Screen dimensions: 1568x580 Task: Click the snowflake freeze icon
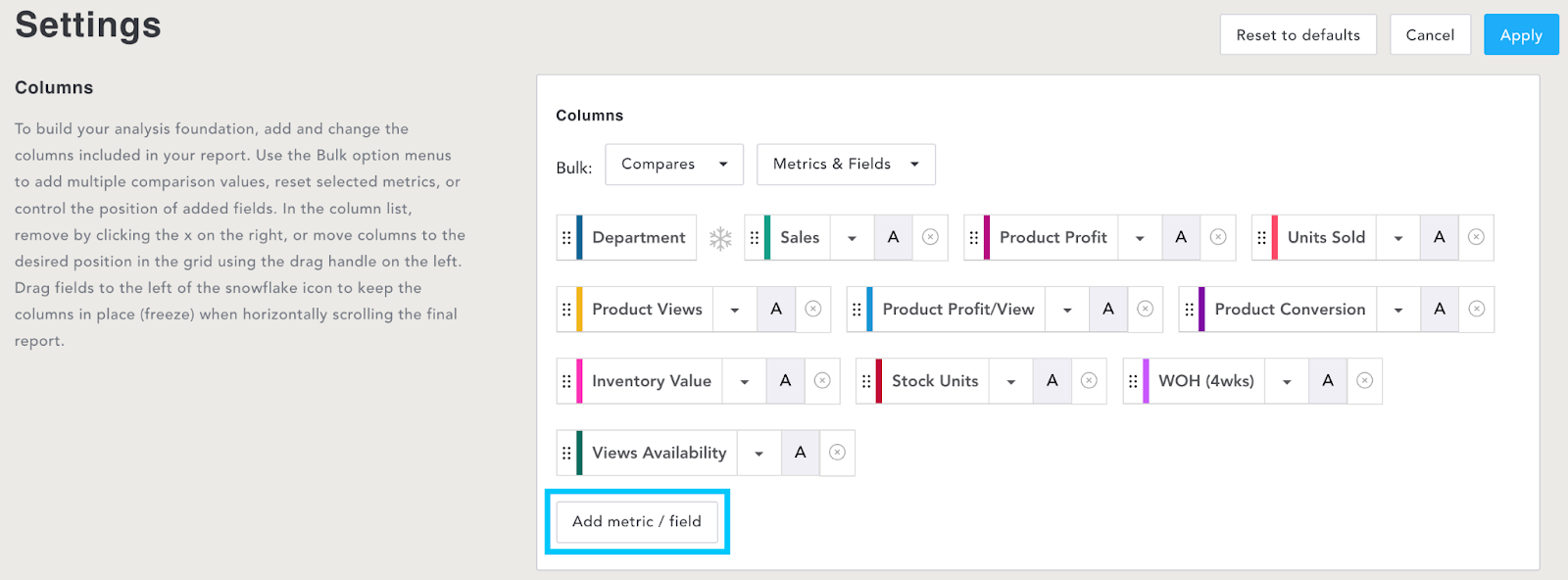pyautogui.click(x=720, y=238)
